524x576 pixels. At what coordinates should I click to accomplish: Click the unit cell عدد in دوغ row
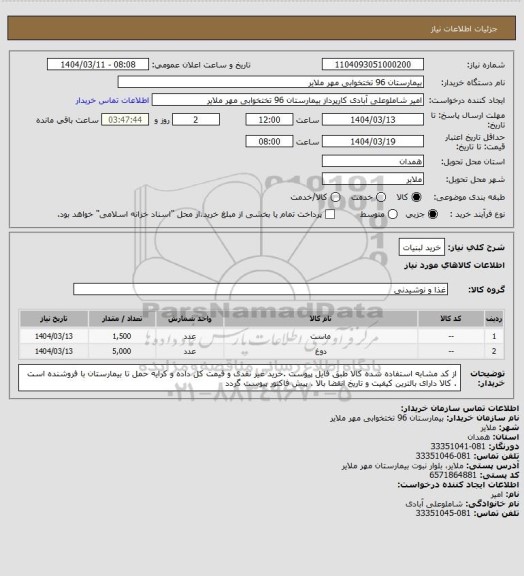point(190,351)
